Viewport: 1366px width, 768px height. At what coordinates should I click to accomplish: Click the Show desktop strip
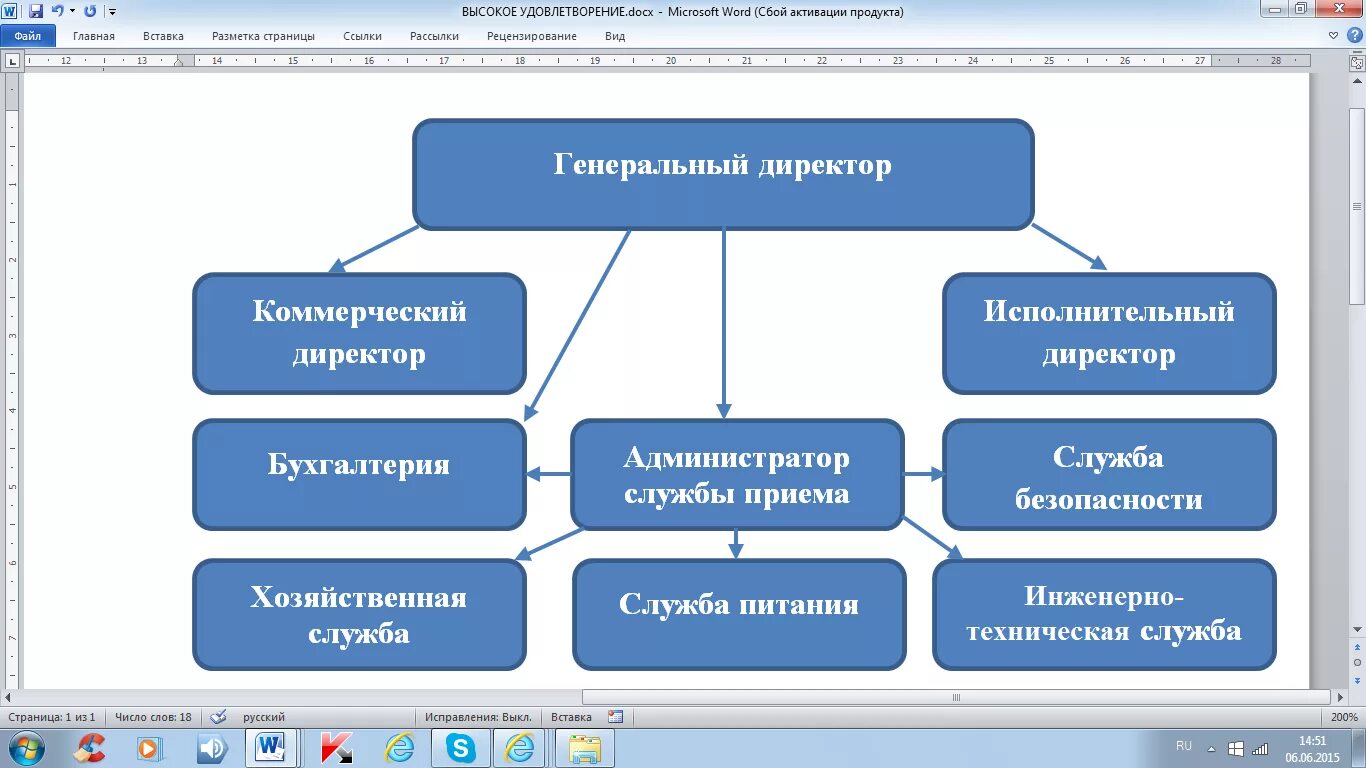(x=1359, y=748)
